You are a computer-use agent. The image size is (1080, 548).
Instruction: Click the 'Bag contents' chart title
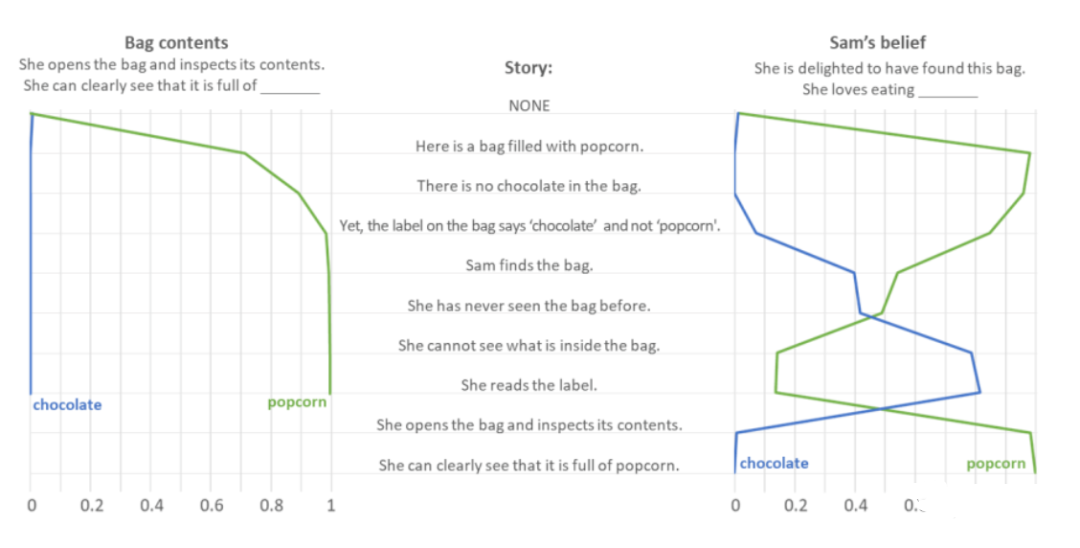tap(176, 43)
